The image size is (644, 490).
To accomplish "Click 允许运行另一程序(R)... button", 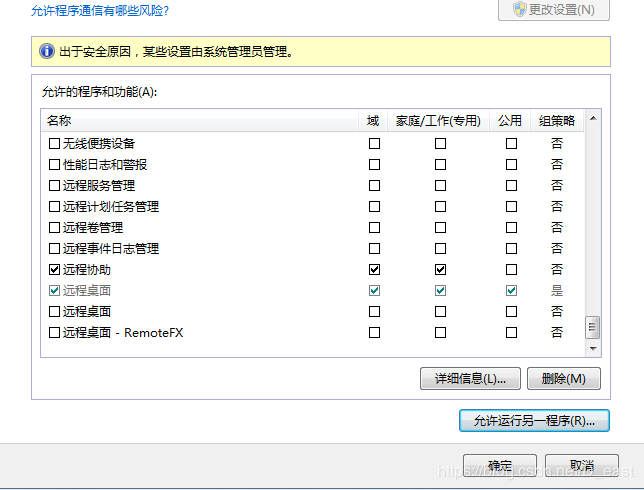I will pos(534,421).
